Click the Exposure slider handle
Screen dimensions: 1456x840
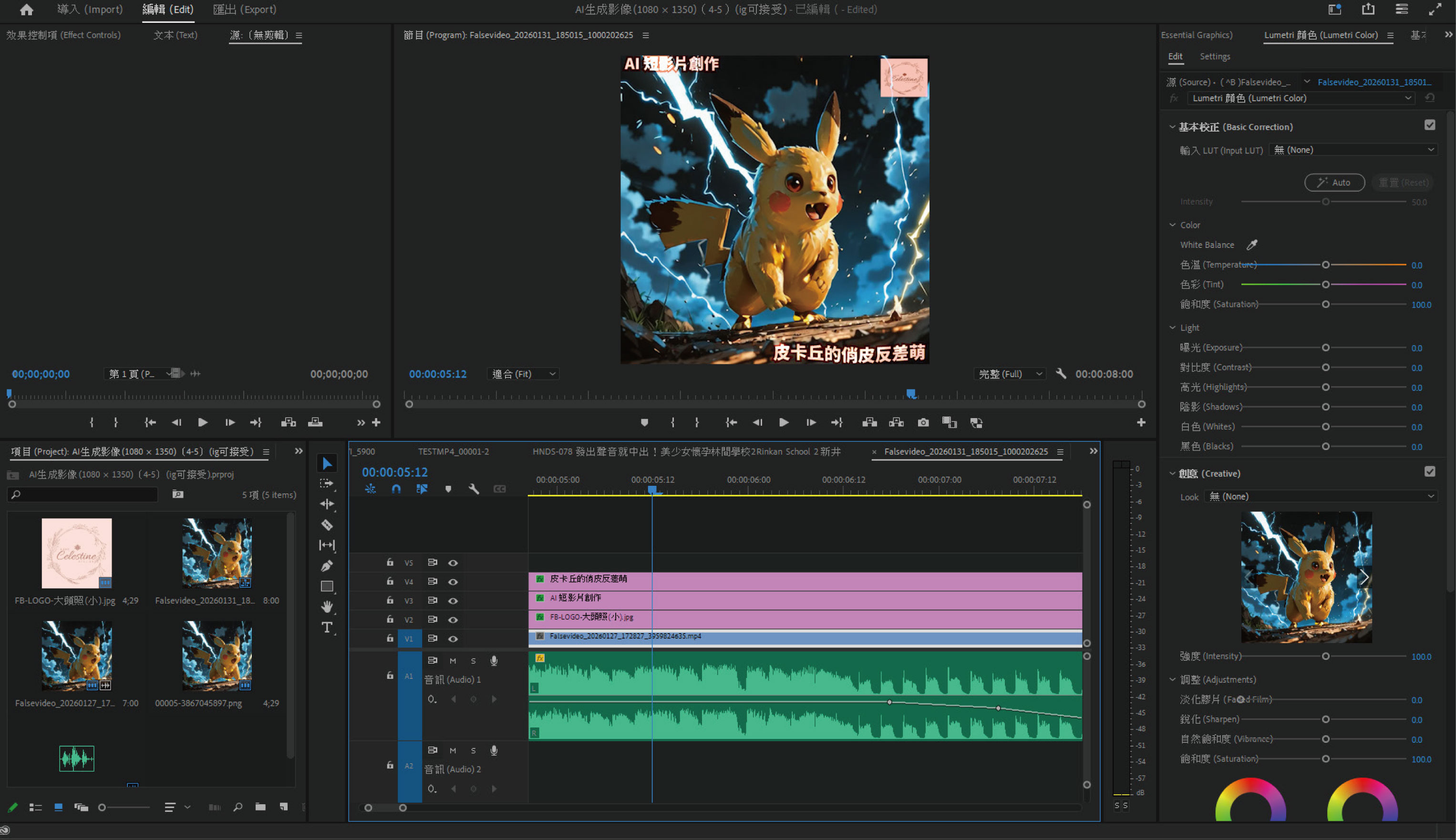click(x=1326, y=348)
